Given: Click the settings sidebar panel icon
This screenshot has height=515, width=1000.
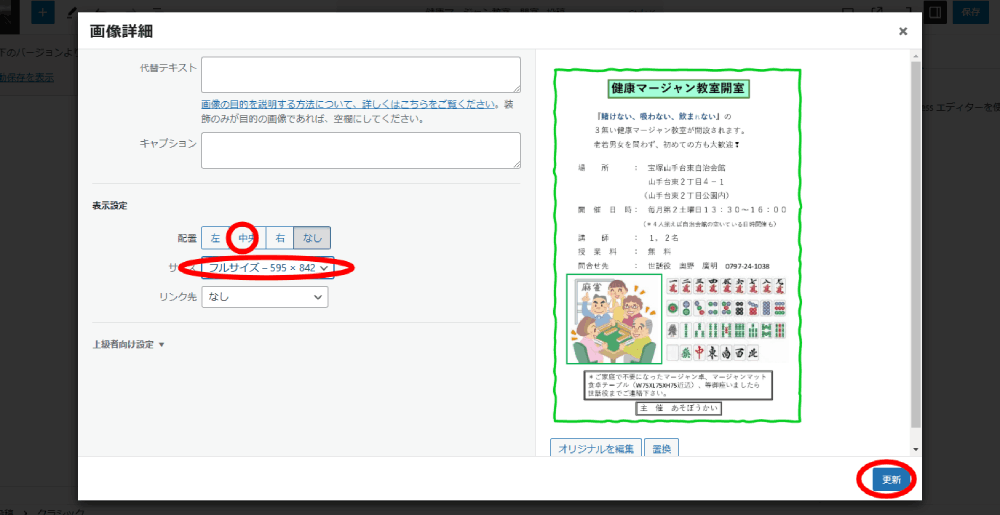Looking at the screenshot, I should point(935,12).
